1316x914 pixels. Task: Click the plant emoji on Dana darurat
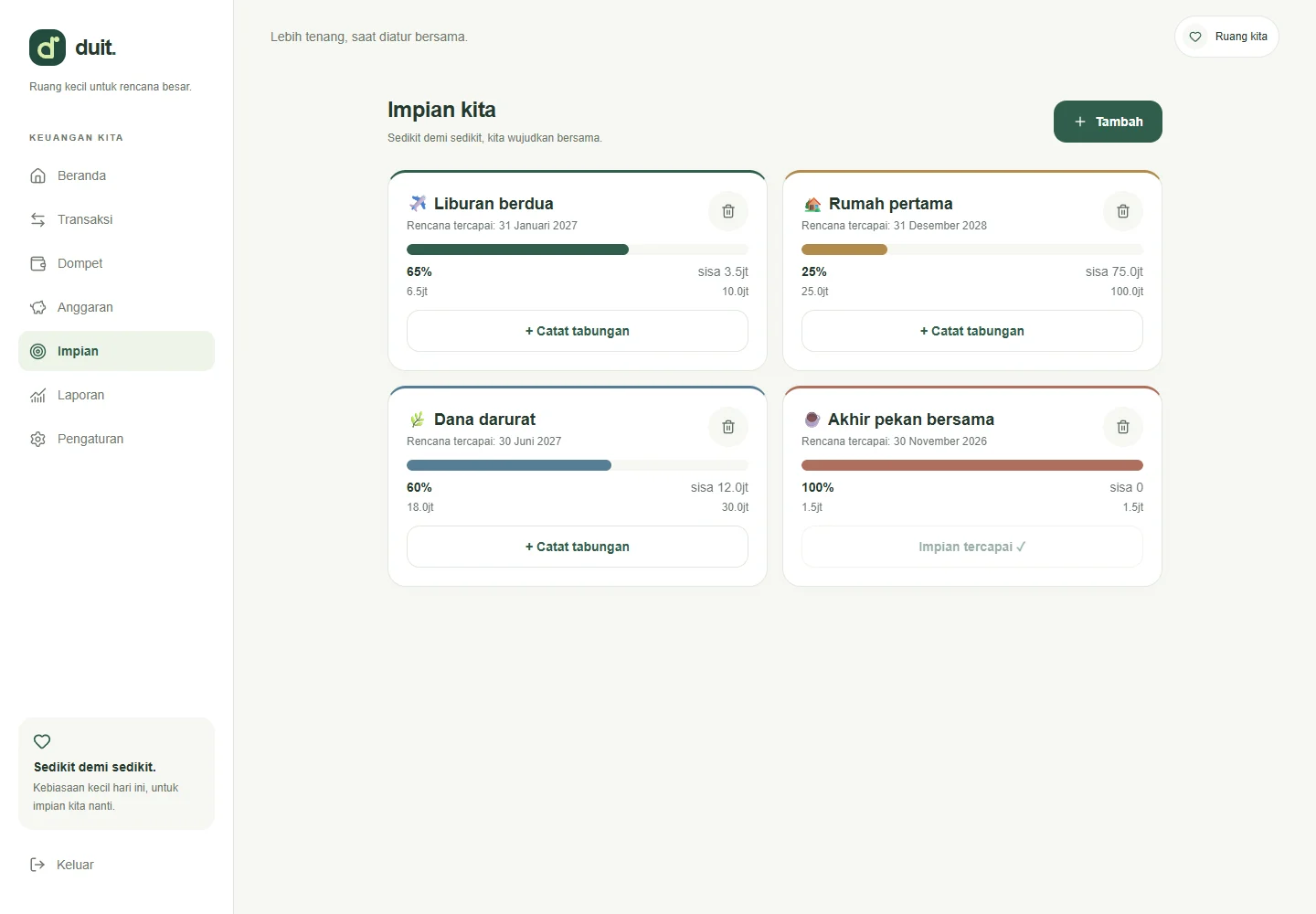pos(418,420)
